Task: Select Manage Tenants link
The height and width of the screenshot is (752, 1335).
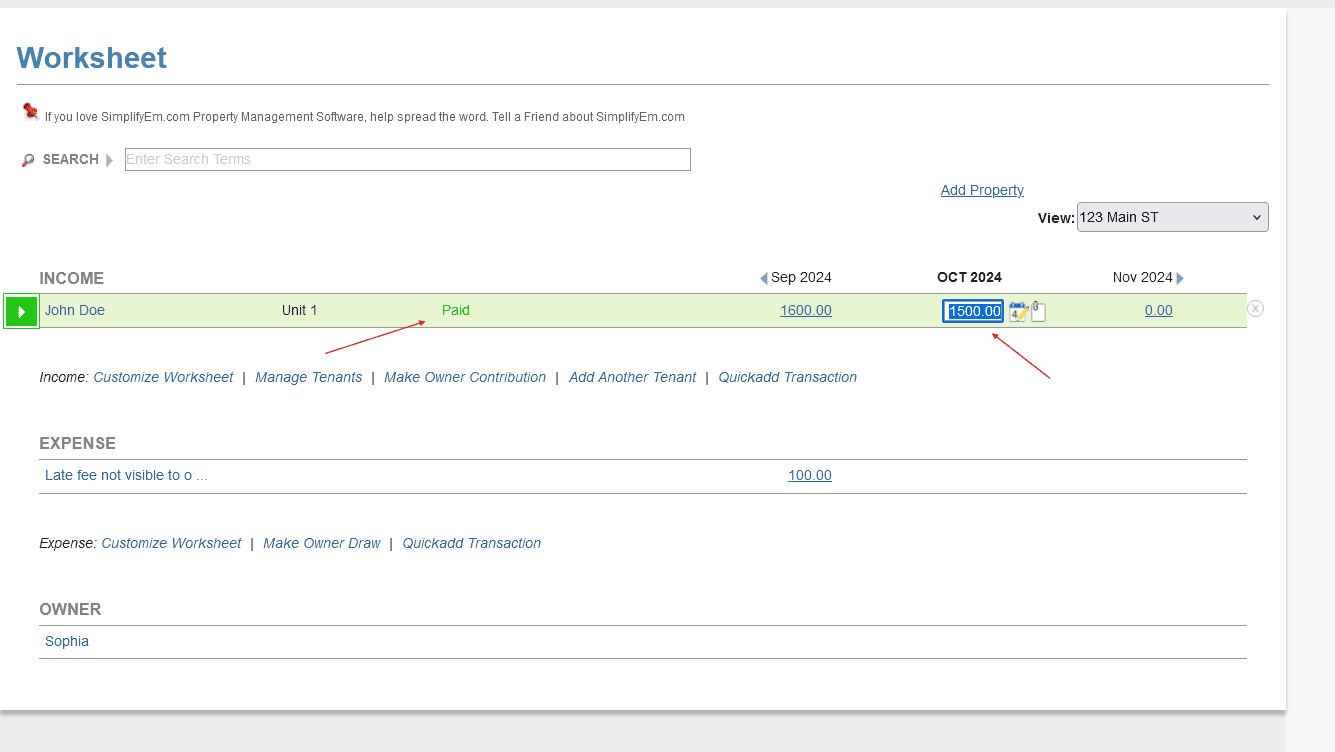Action: [x=308, y=377]
